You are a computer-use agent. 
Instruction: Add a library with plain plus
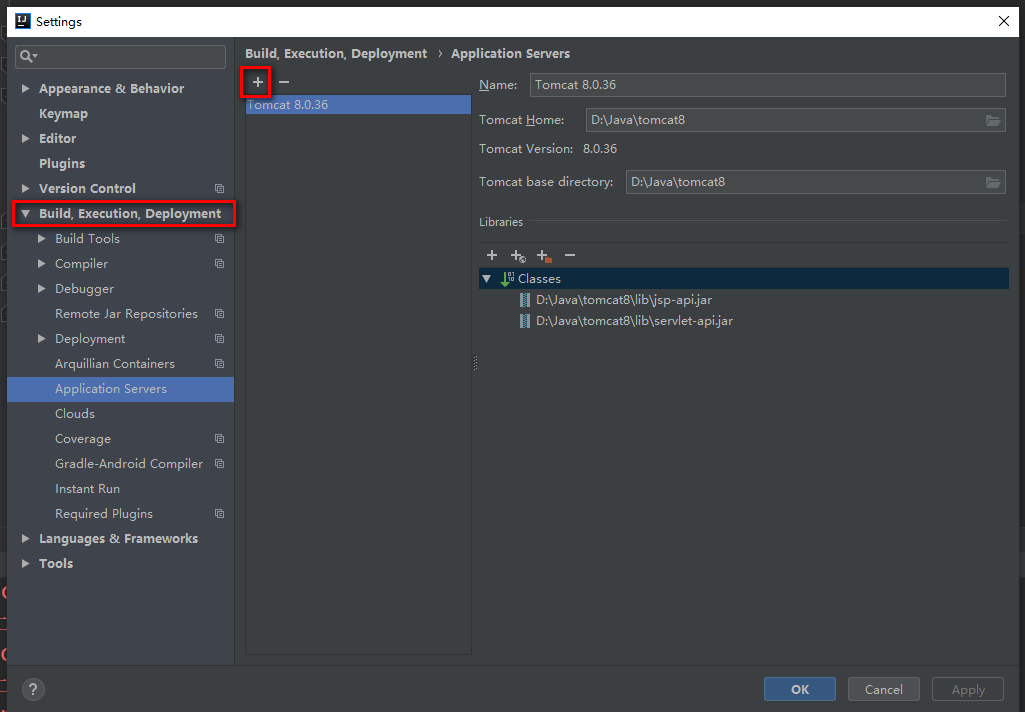pos(492,255)
